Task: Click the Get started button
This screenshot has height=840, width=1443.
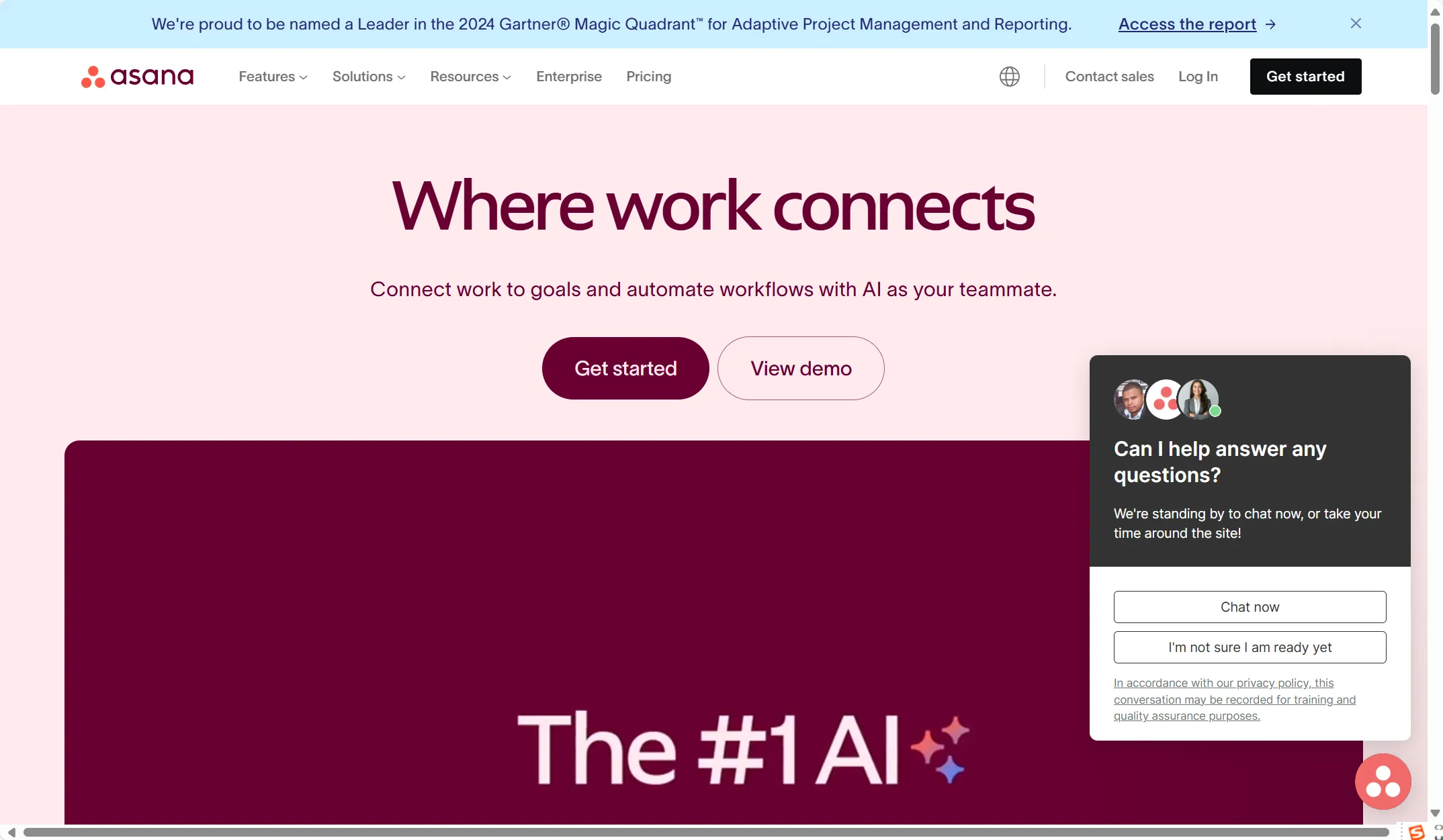Action: pyautogui.click(x=1305, y=76)
